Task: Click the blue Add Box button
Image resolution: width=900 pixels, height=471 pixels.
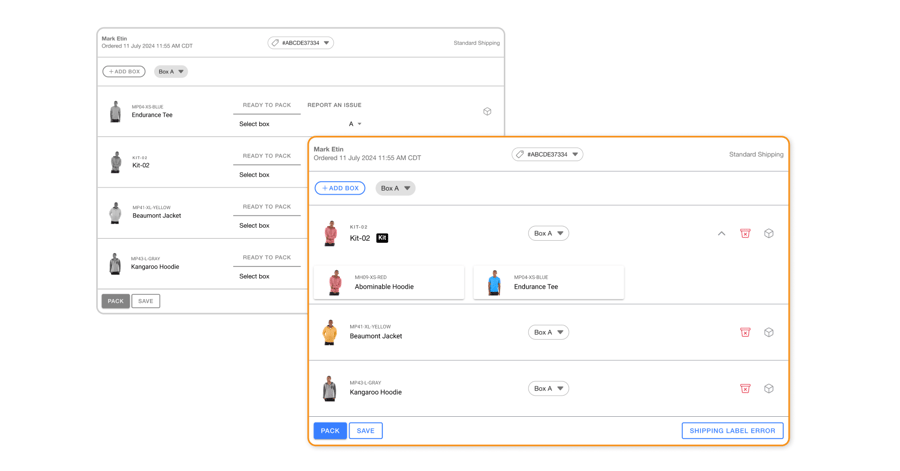Action: 340,188
